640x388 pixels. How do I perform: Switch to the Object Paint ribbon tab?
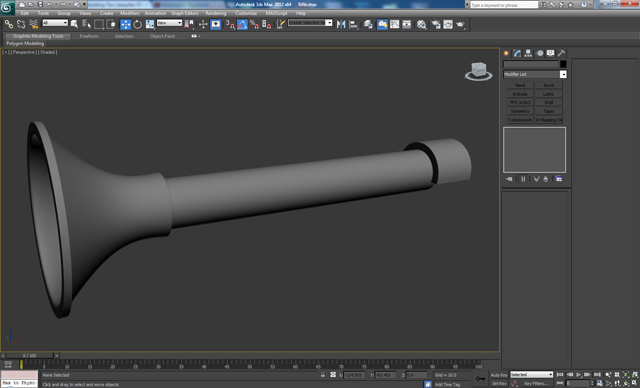[x=162, y=36]
